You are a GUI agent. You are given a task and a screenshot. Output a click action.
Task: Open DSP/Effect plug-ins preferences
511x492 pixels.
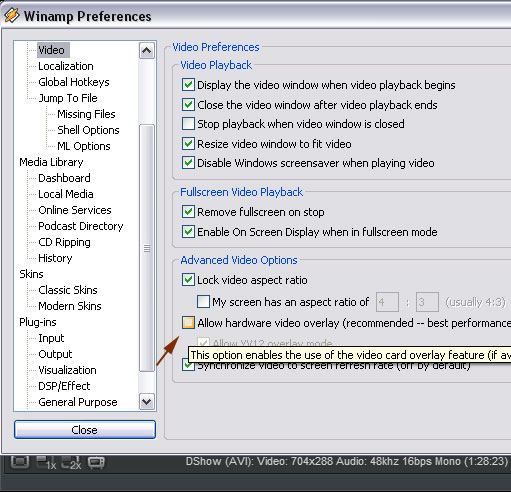64,386
